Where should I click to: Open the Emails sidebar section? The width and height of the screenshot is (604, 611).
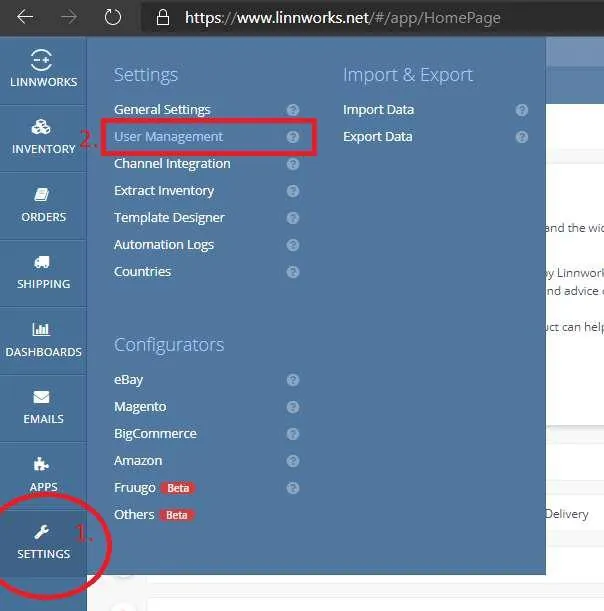tap(43, 408)
